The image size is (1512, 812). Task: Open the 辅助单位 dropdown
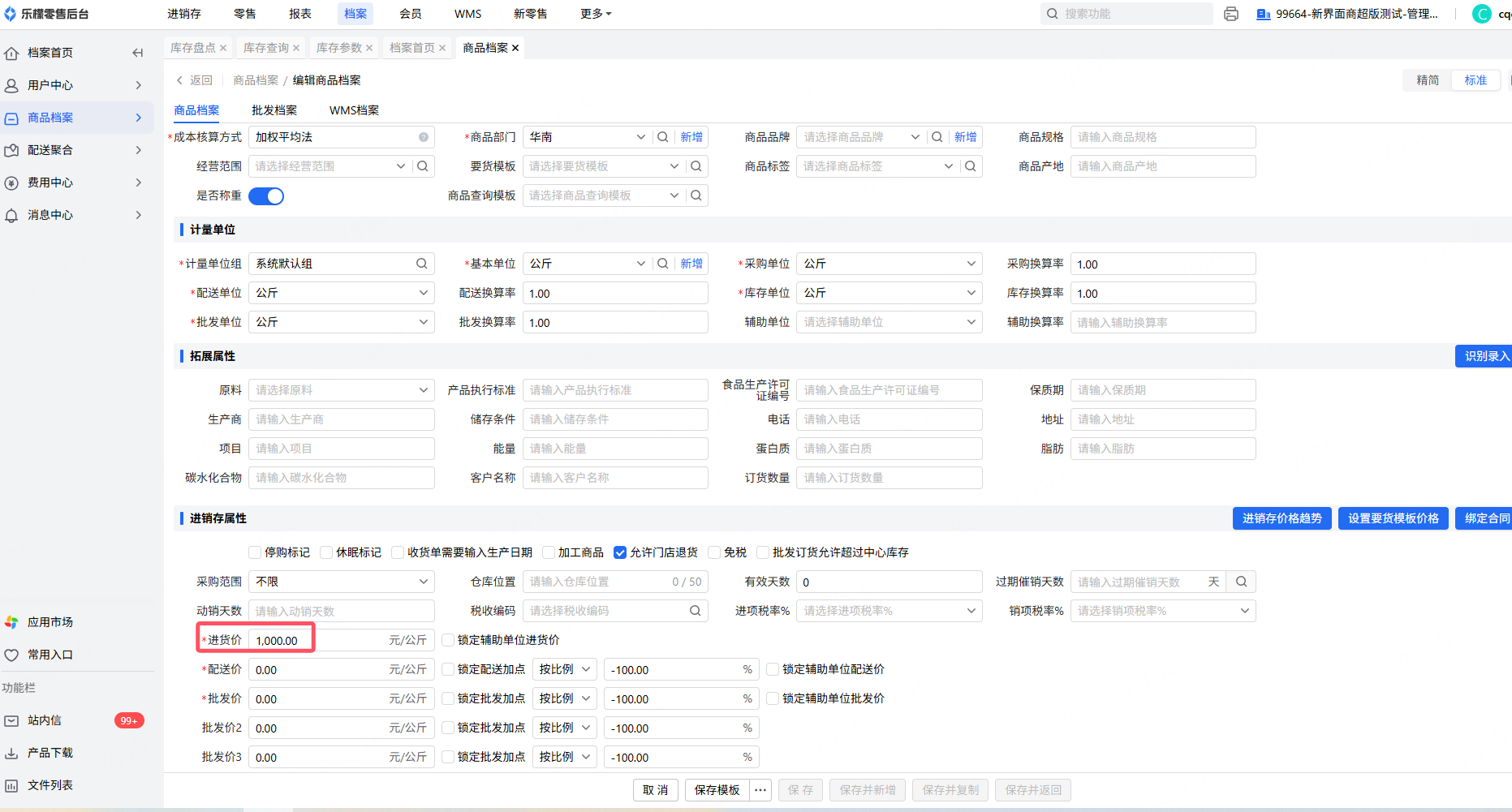[x=890, y=322]
